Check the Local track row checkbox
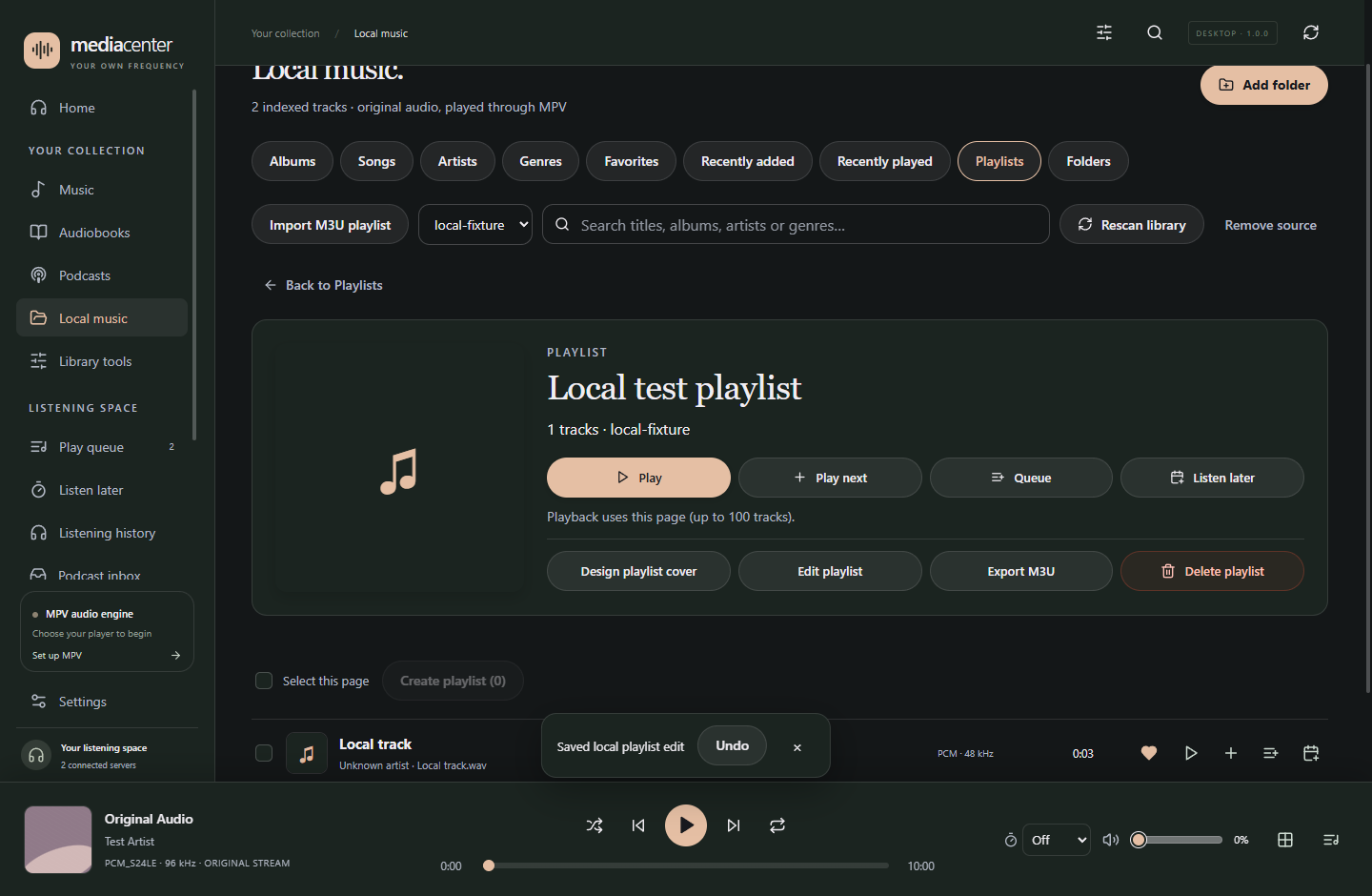Screen dimensions: 1372x896 coord(264,753)
